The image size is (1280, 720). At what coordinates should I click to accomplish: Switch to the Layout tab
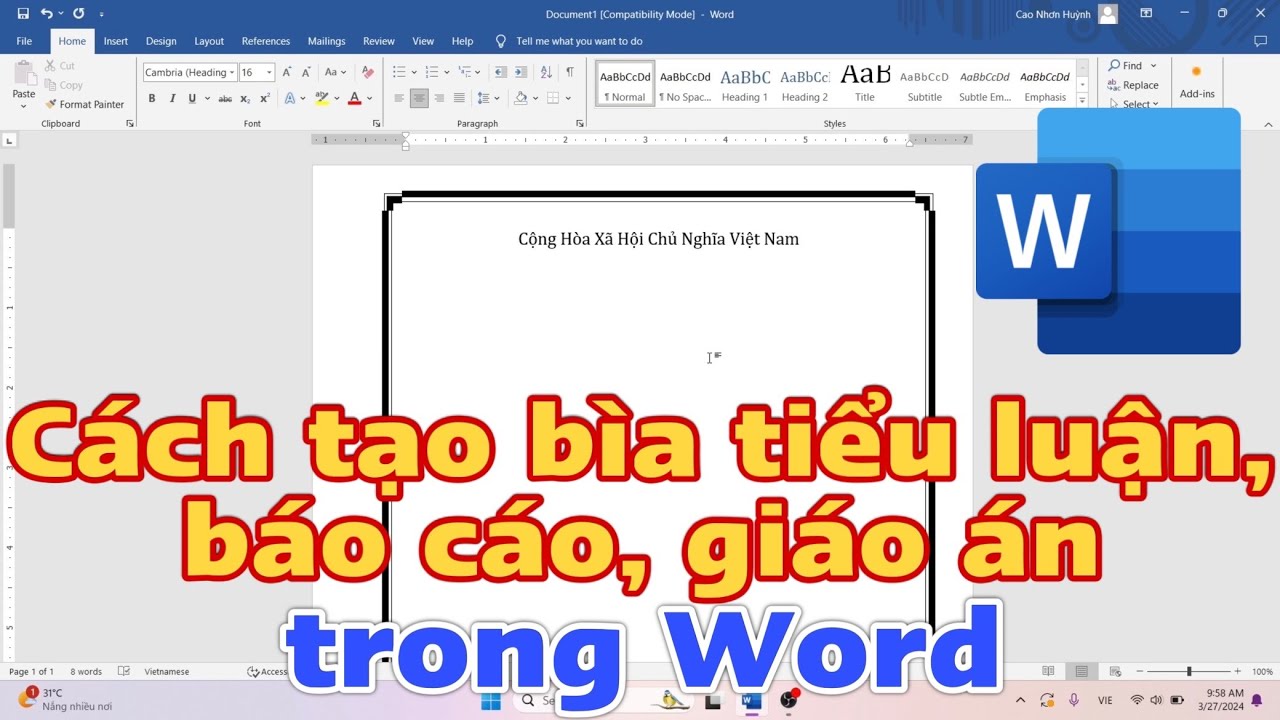point(209,41)
